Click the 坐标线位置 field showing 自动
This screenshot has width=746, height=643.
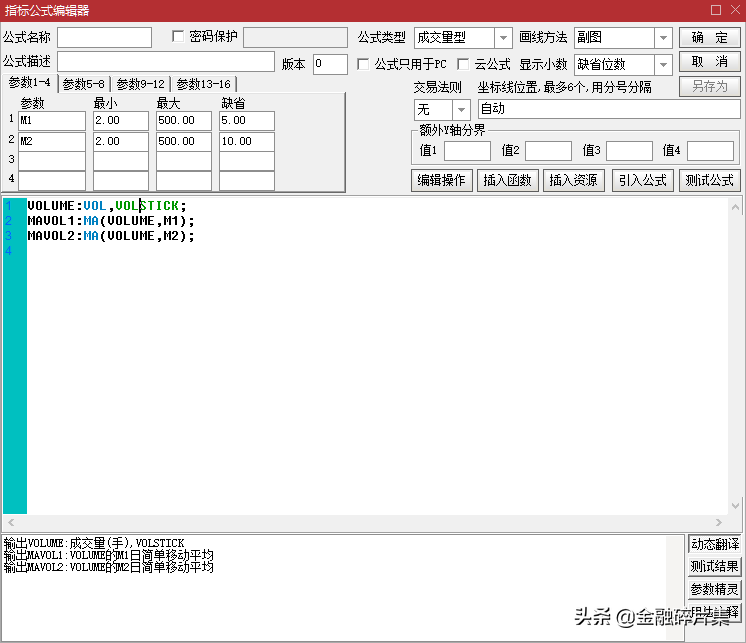tap(609, 109)
